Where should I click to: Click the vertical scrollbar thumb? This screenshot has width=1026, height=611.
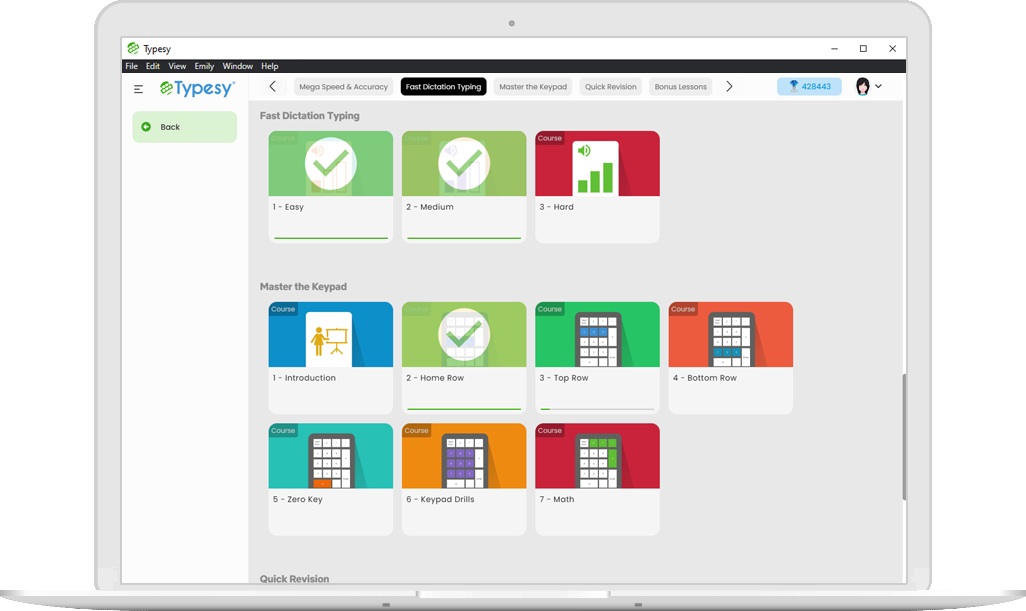pyautogui.click(x=904, y=437)
